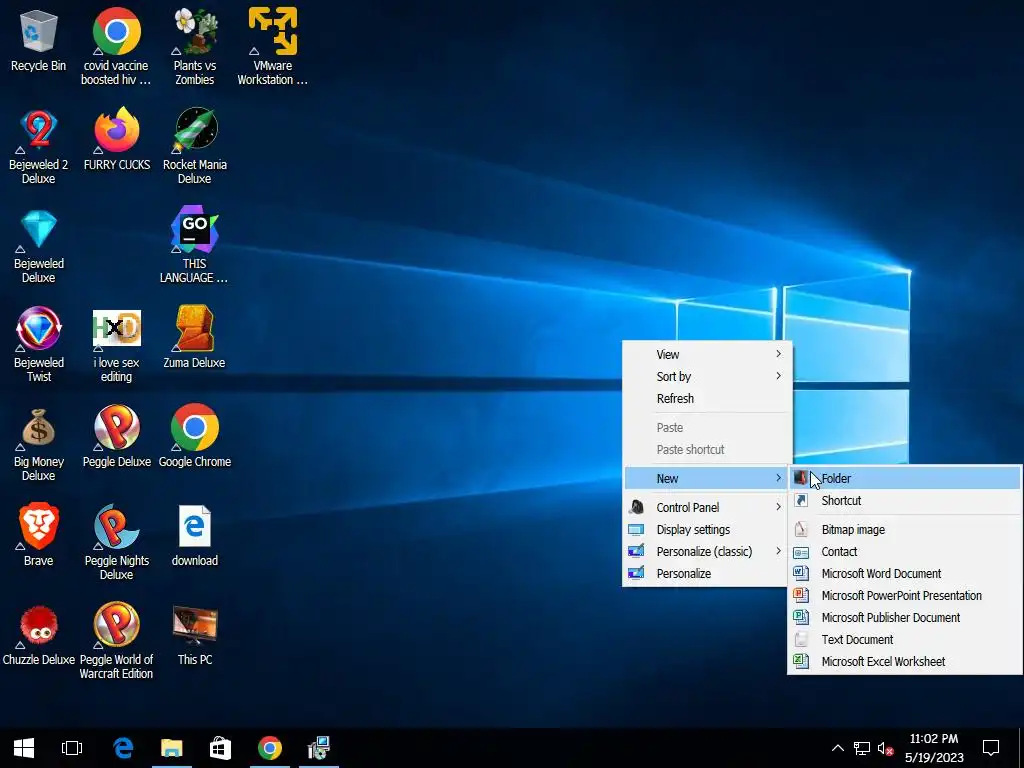Image resolution: width=1024 pixels, height=768 pixels.
Task: Create a new Contact
Action: pos(904,552)
